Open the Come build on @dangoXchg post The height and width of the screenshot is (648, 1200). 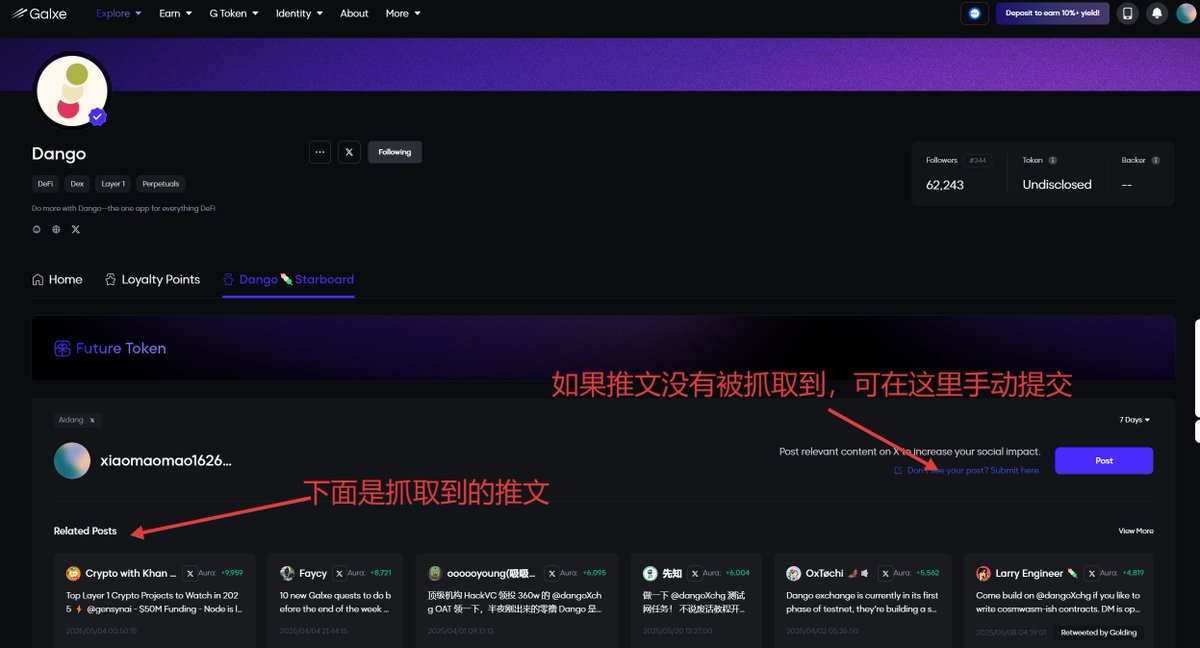[1058, 601]
